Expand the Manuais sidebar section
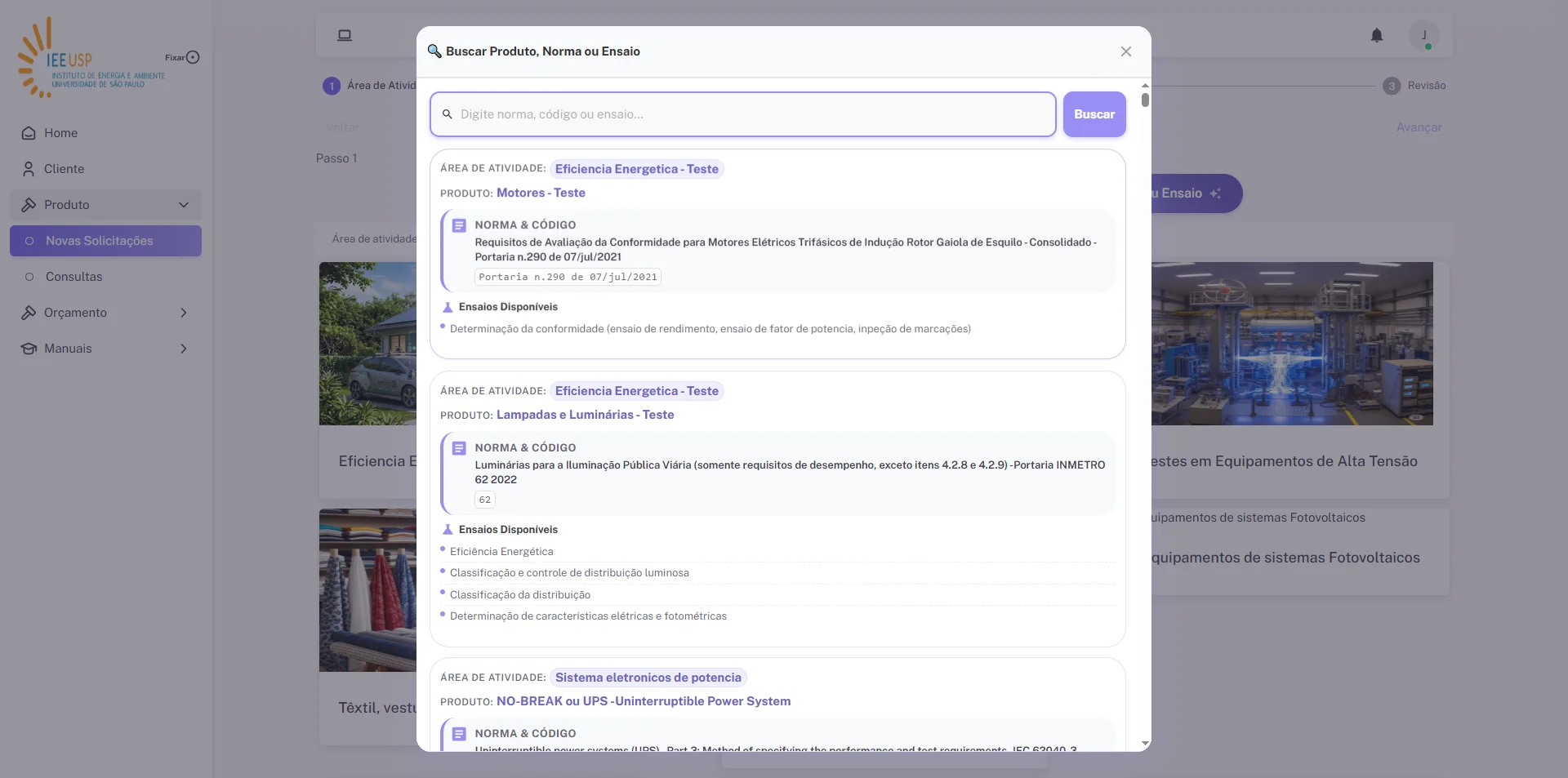 (105, 349)
